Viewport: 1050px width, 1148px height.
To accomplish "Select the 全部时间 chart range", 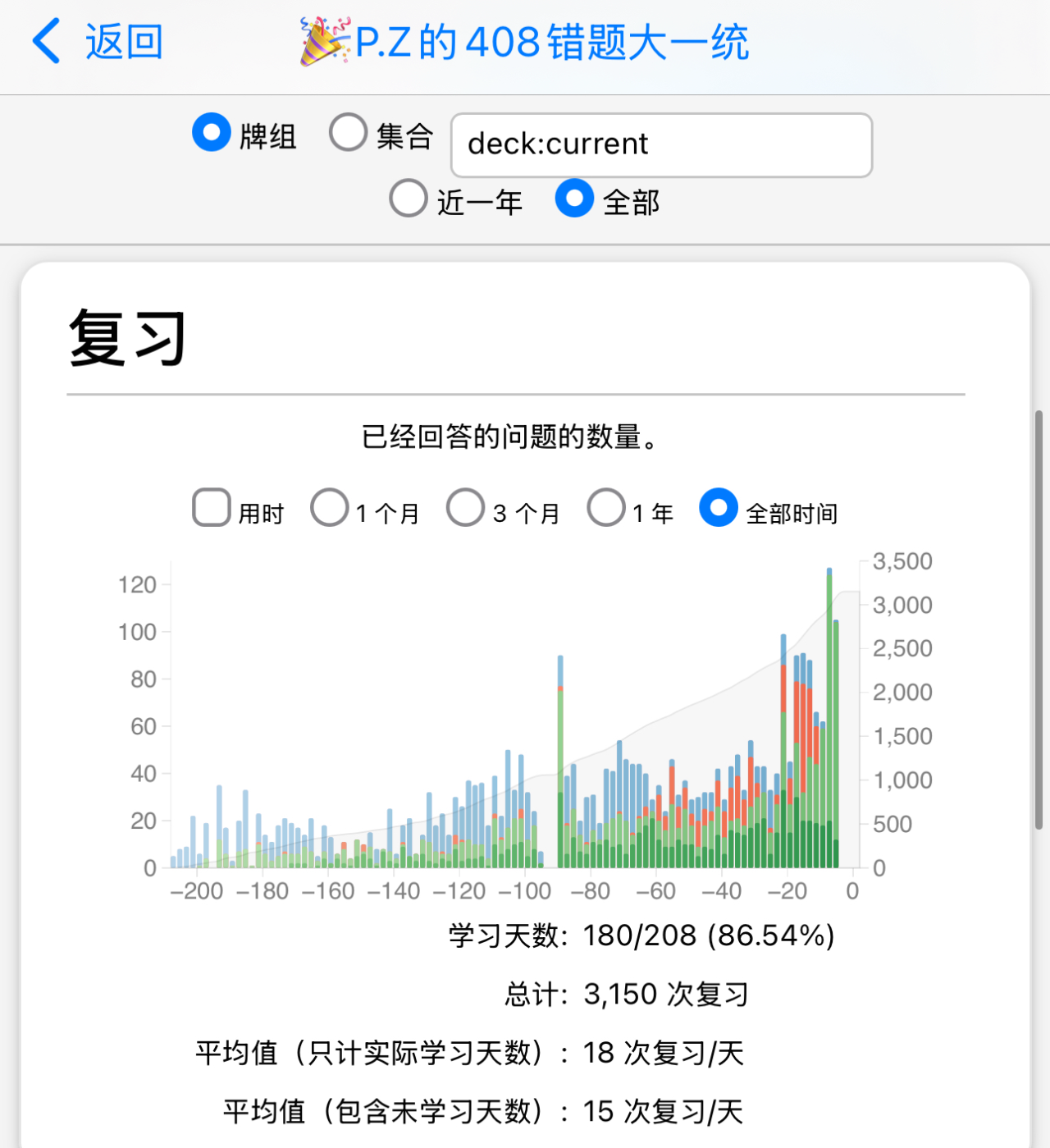I will (x=719, y=508).
